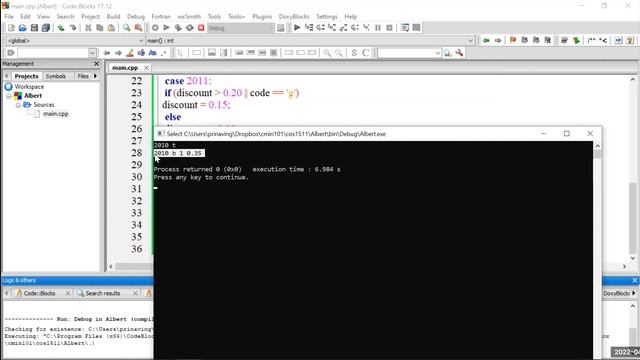Open settings wrench icon in toolbar
Screen dimensions: 640x360
click(x=459, y=53)
